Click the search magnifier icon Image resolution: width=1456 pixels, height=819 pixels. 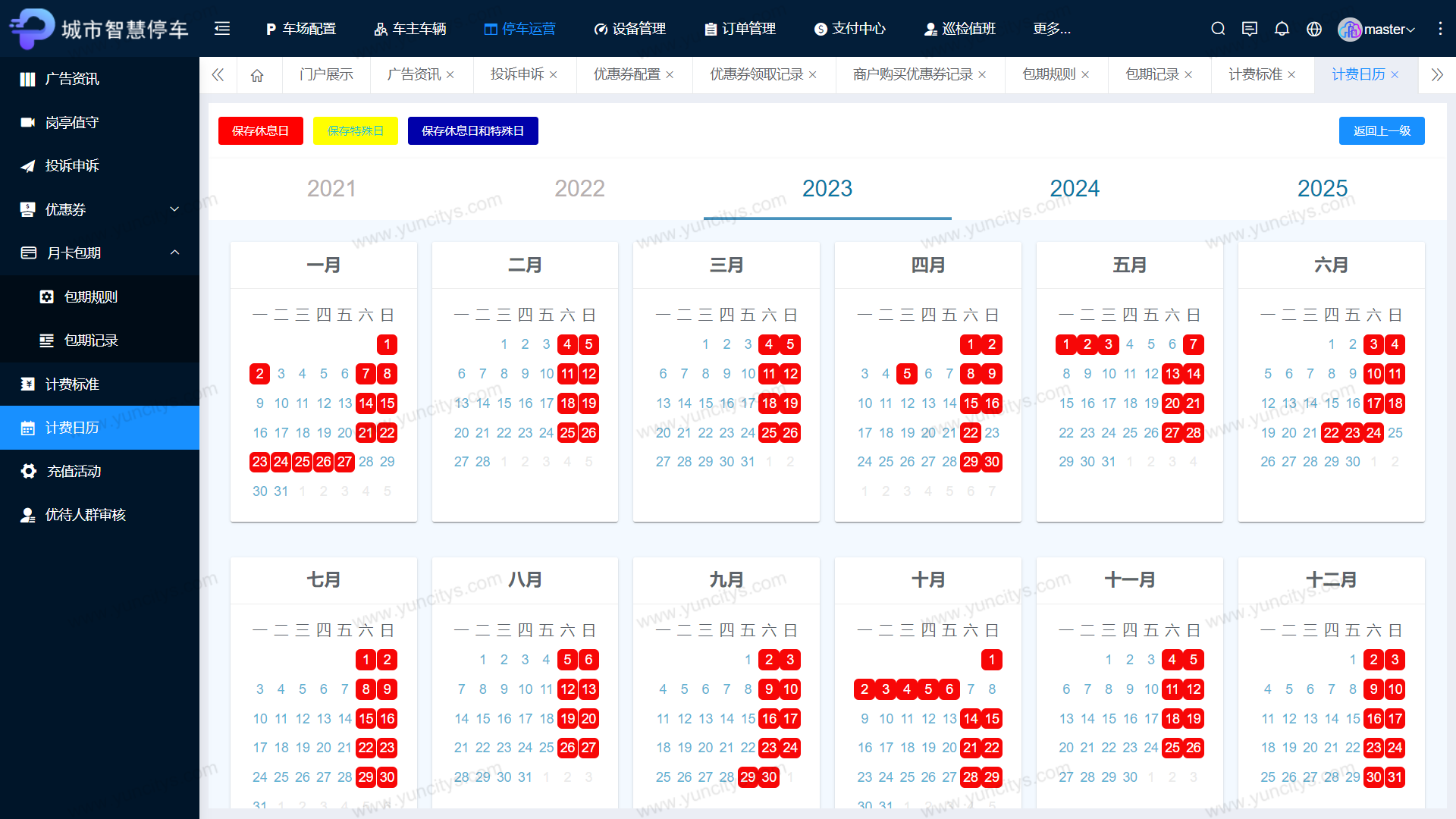1218,29
